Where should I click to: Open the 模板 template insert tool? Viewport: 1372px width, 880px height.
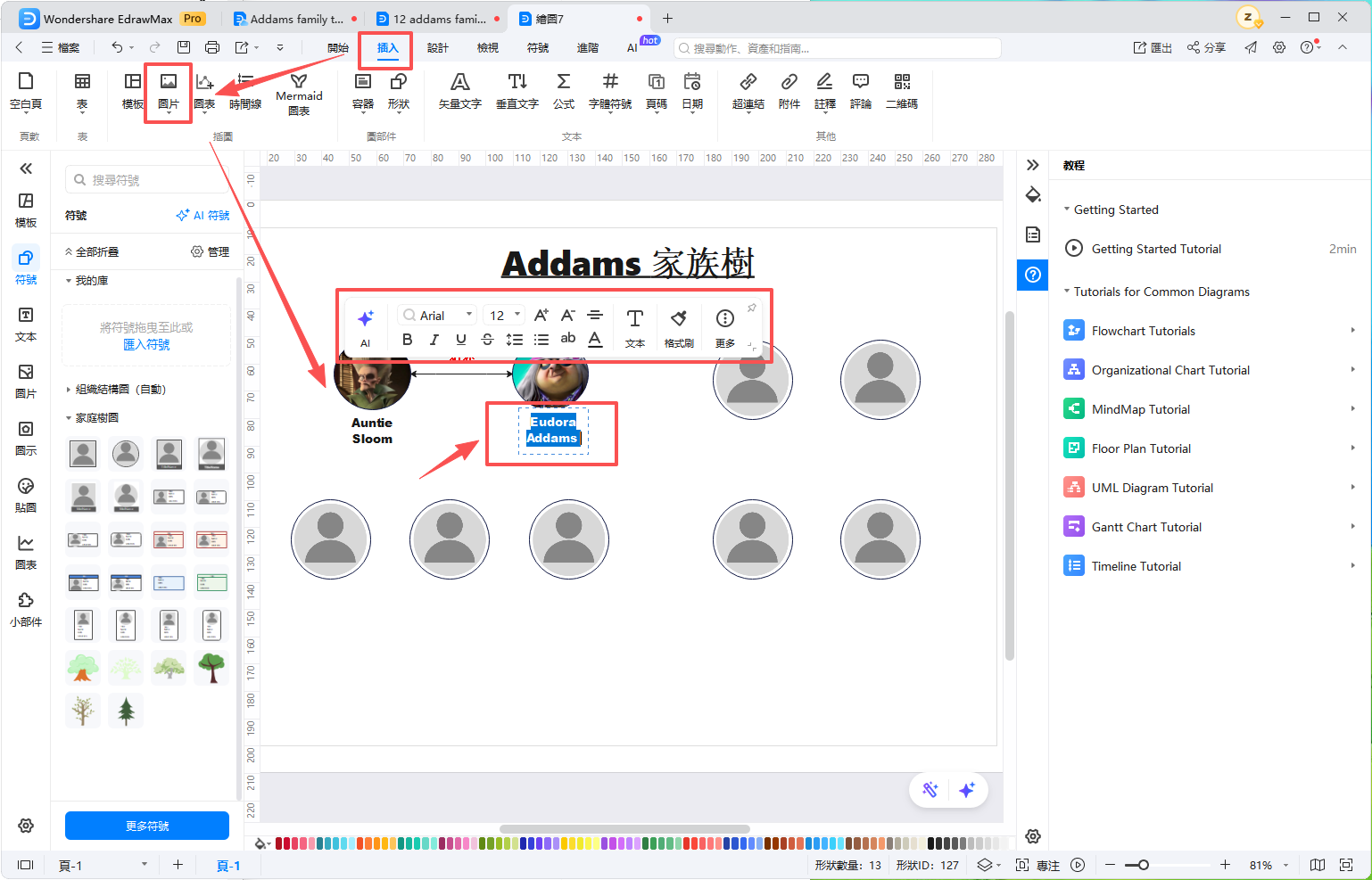[x=132, y=91]
